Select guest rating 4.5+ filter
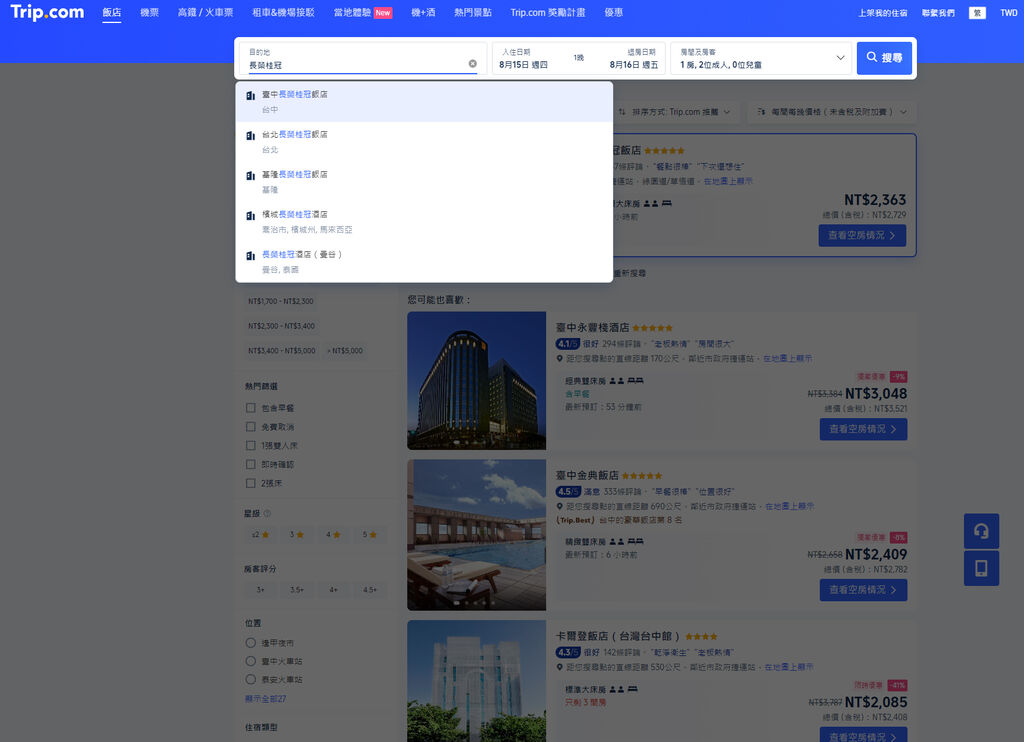Viewport: 1024px width, 742px height. coord(370,590)
